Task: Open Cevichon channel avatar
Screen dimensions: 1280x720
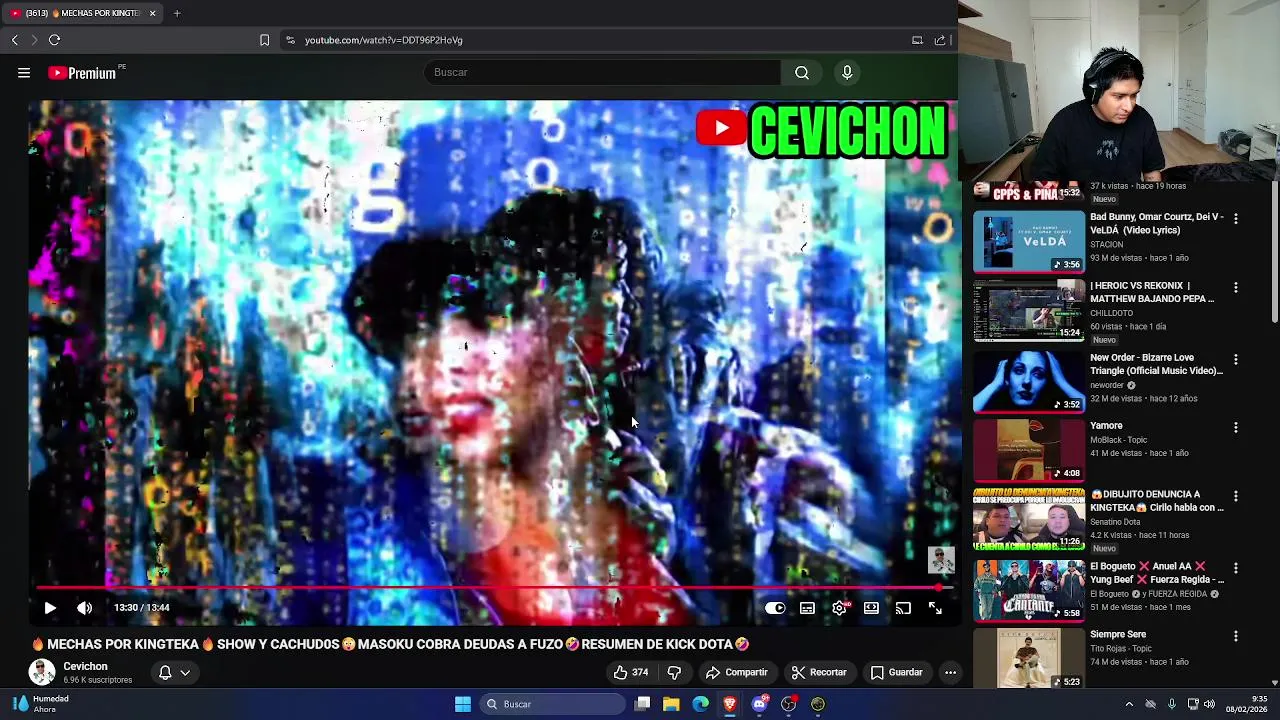Action: click(x=42, y=673)
